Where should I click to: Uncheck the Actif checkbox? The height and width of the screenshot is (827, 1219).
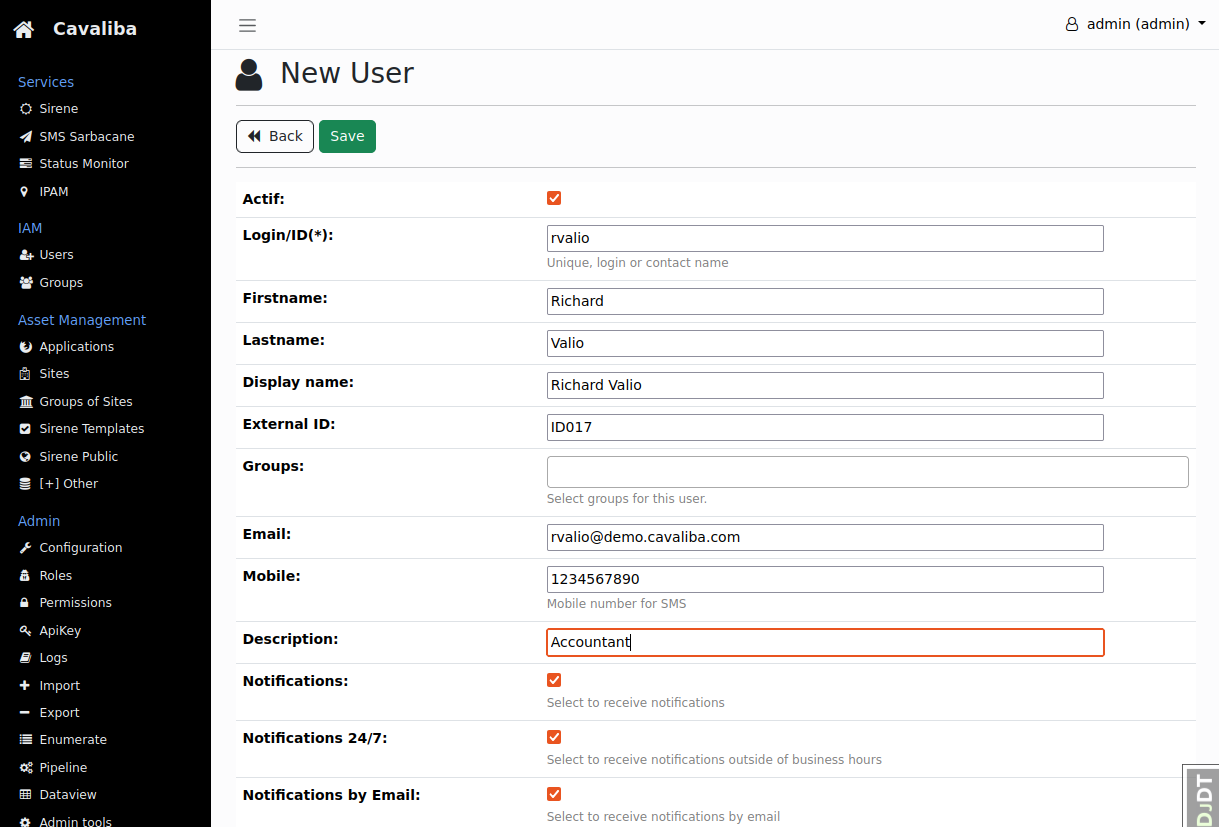[x=554, y=198]
